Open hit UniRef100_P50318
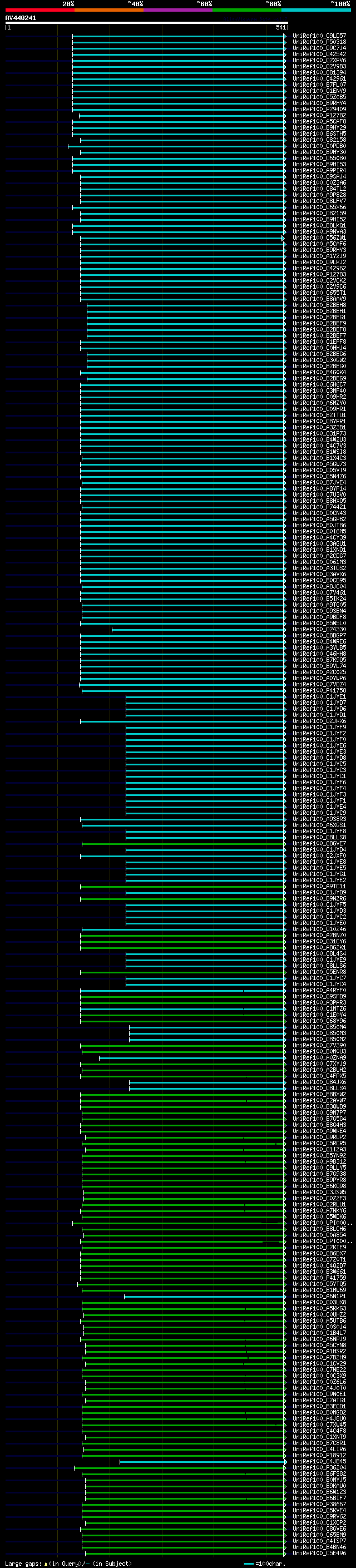Screen dimensions: 356x1568 pos(319,42)
